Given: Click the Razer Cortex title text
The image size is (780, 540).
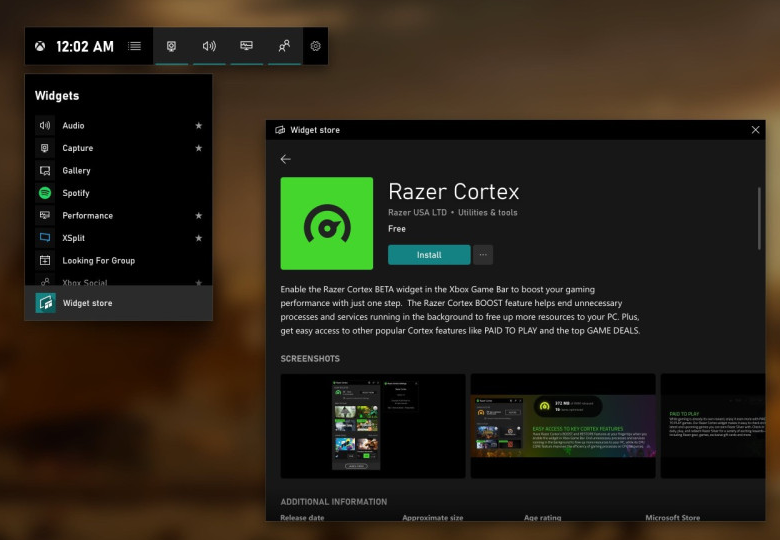Looking at the screenshot, I should 454,191.
